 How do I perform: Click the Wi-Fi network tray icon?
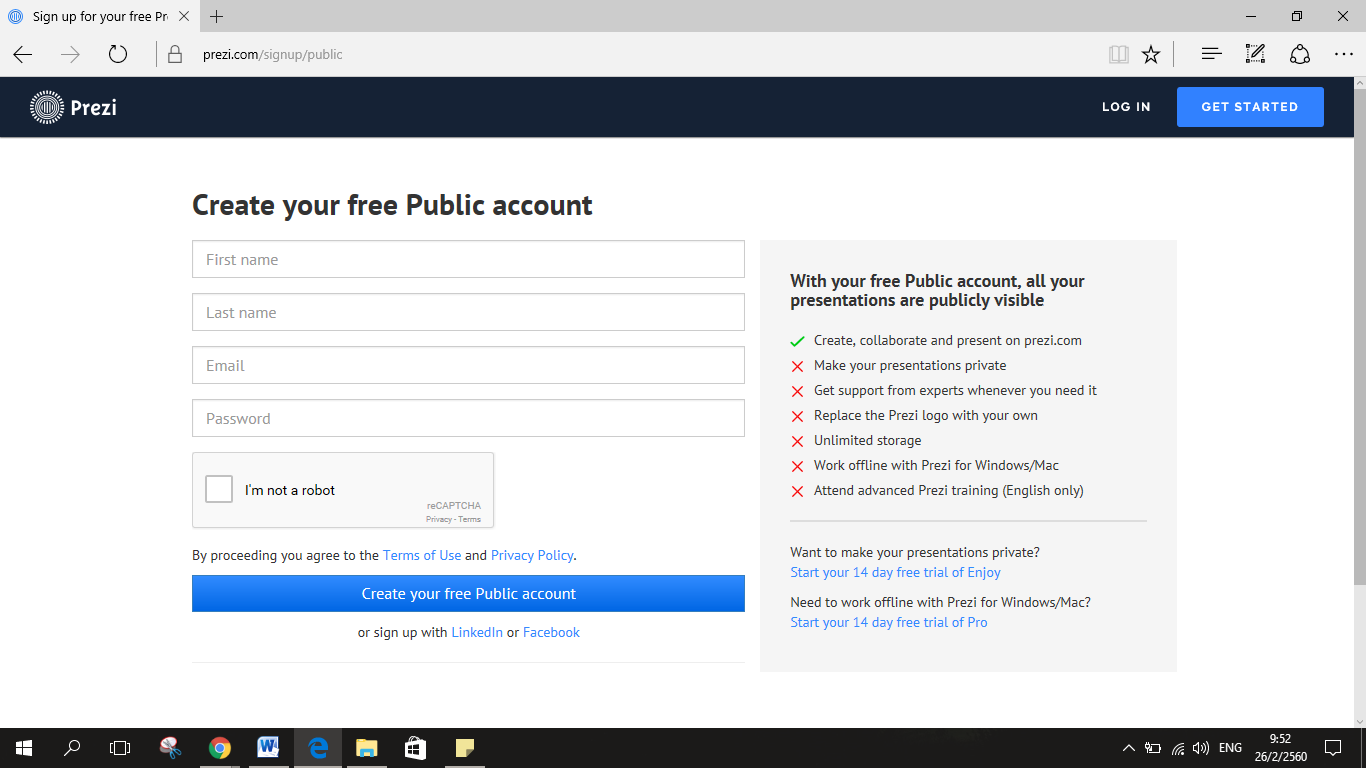pos(1178,747)
